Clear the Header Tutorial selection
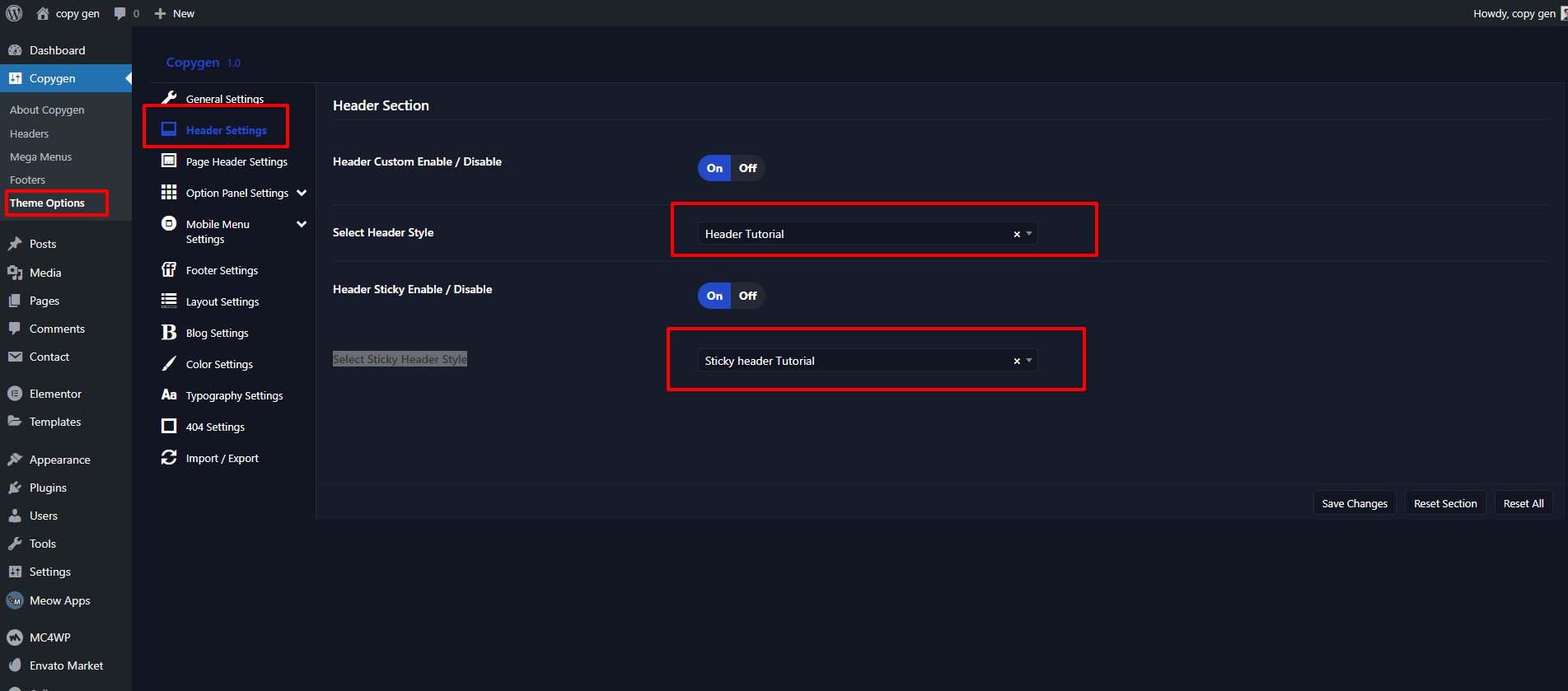This screenshot has height=691, width=1568. tap(1017, 234)
